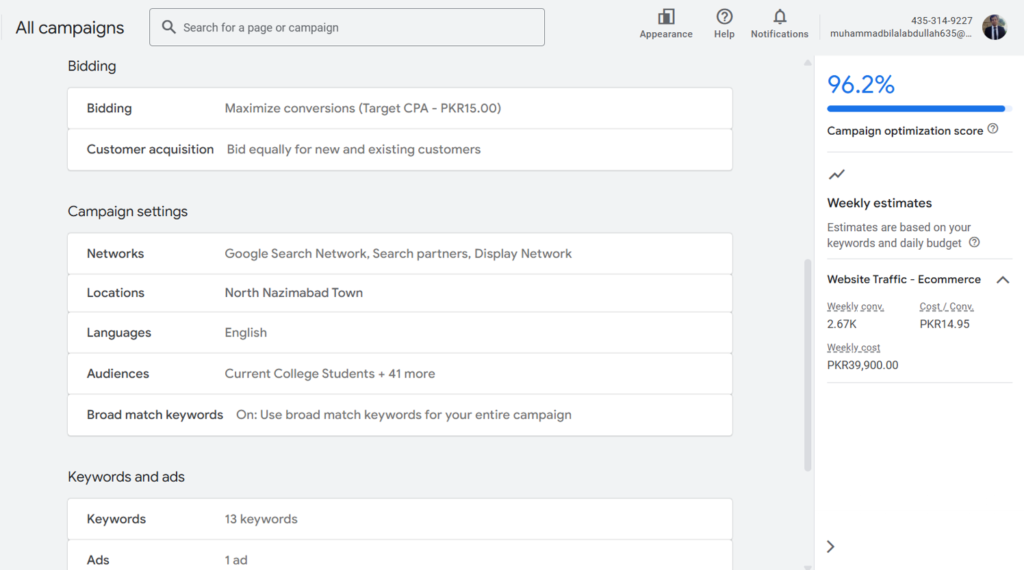Click the optimization score progress bar
The height and width of the screenshot is (570, 1024).
tap(919, 108)
